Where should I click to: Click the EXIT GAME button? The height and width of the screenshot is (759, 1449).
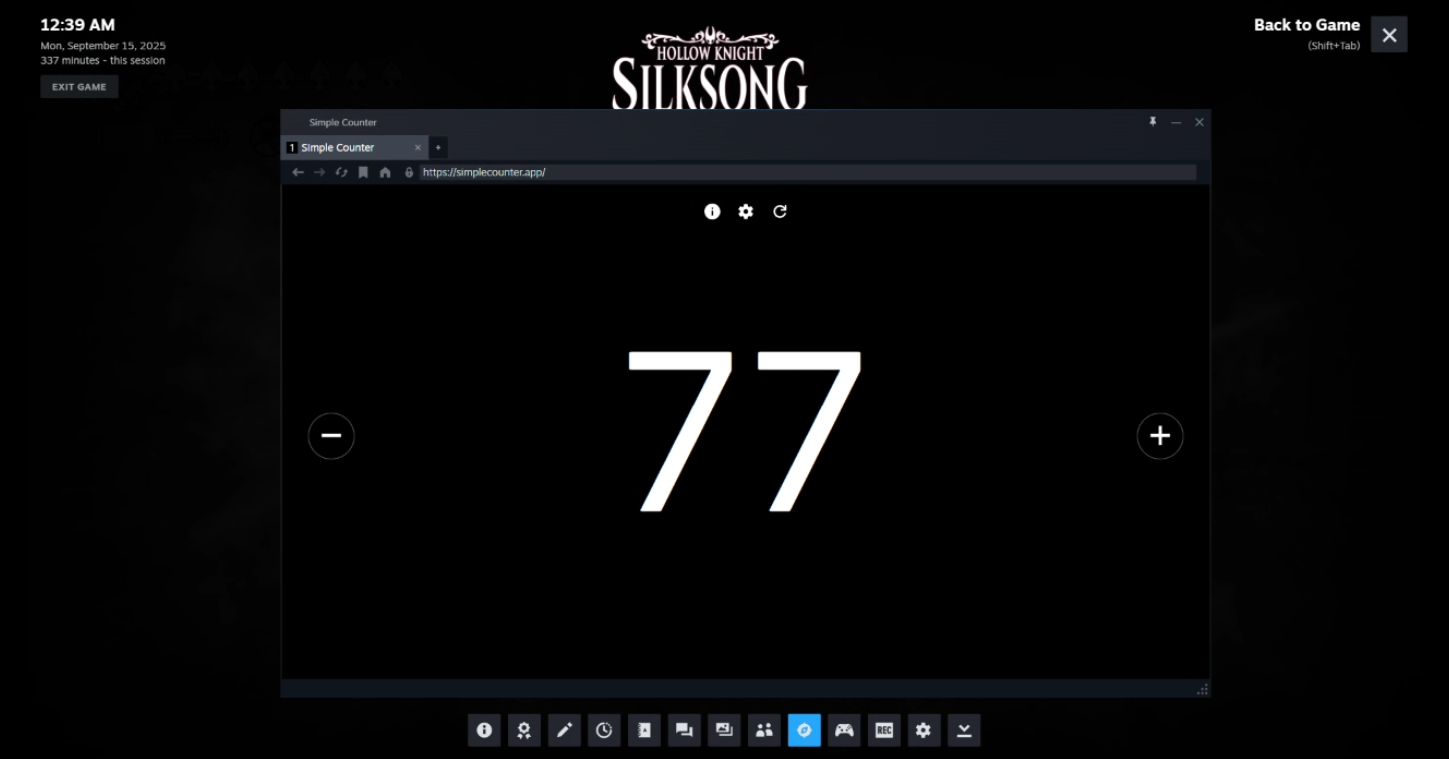[79, 87]
